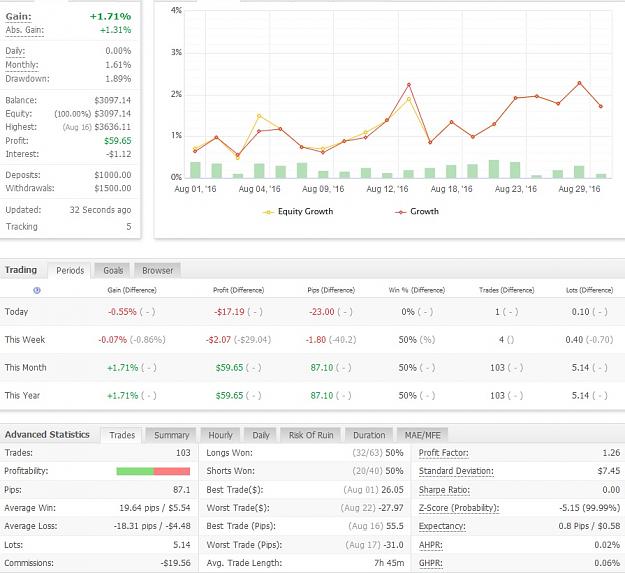Open the Daily statistics tab

point(261,435)
